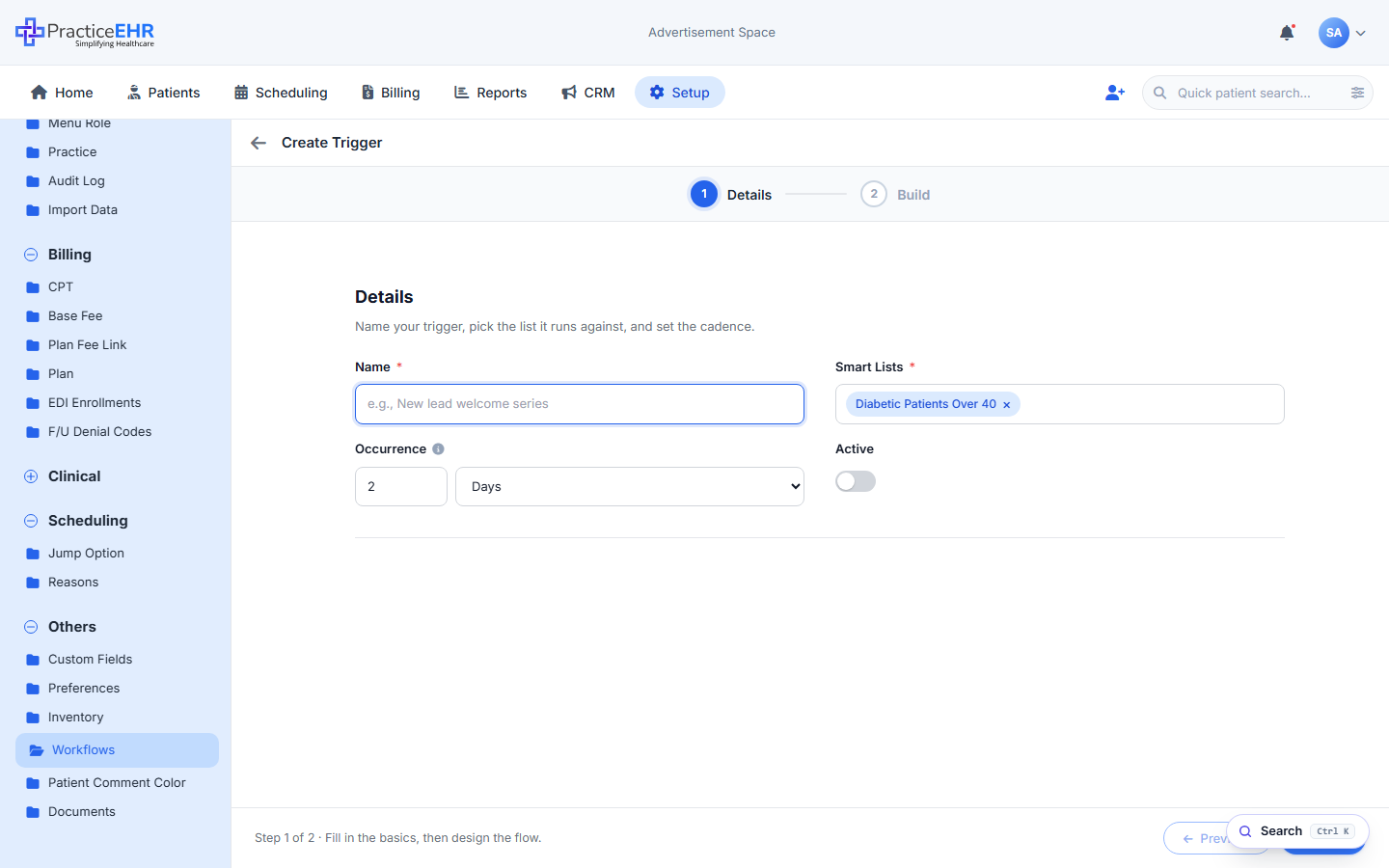This screenshot has width=1389, height=868.
Task: Open the Scheduling menu
Action: (281, 93)
